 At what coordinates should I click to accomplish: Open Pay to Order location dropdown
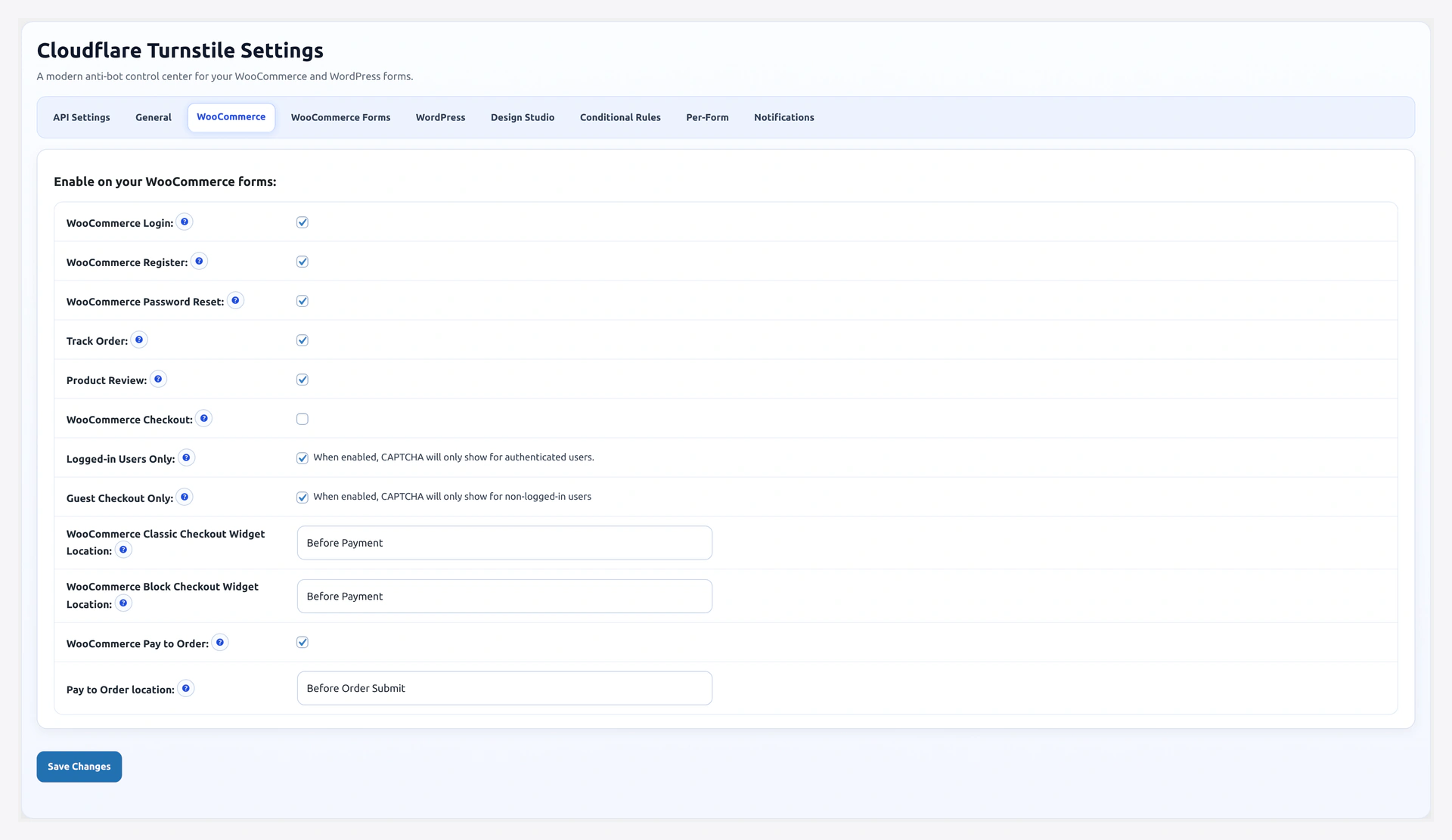[x=504, y=688]
